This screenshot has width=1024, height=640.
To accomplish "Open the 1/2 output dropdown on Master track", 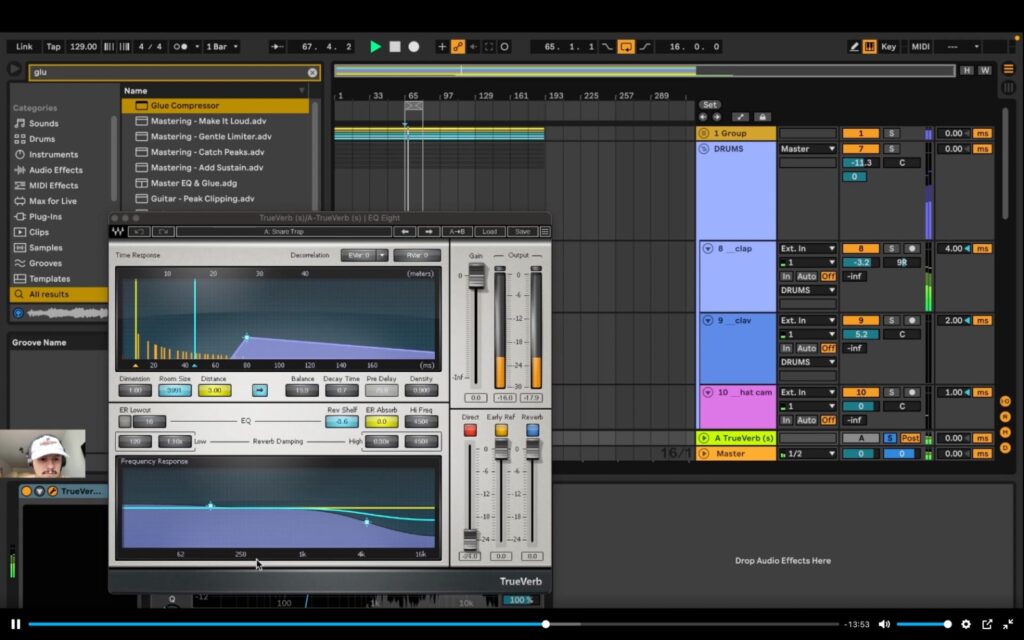I will click(807, 453).
